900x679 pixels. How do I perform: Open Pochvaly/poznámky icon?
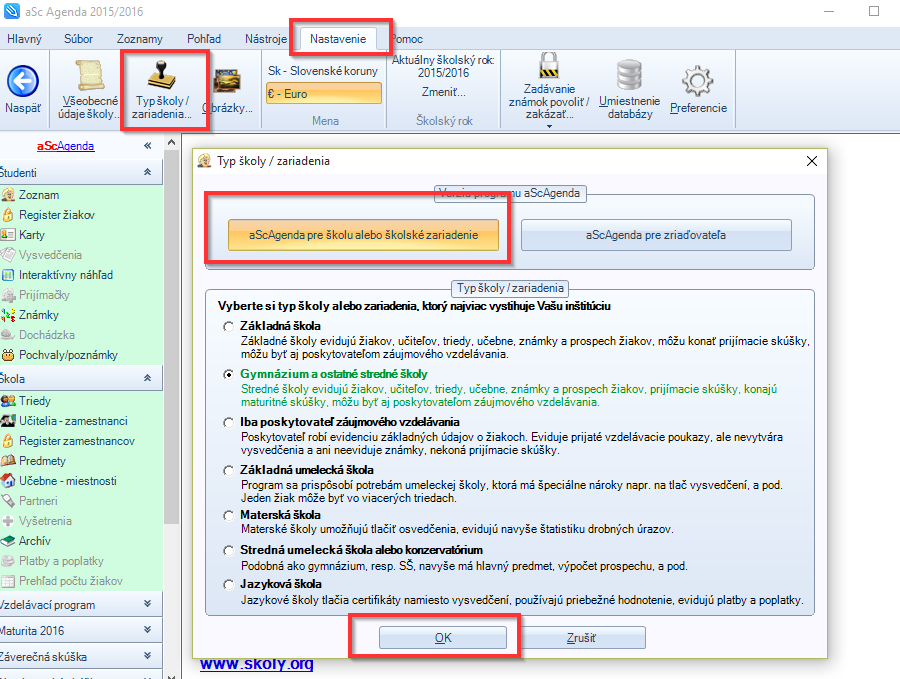tap(8, 355)
